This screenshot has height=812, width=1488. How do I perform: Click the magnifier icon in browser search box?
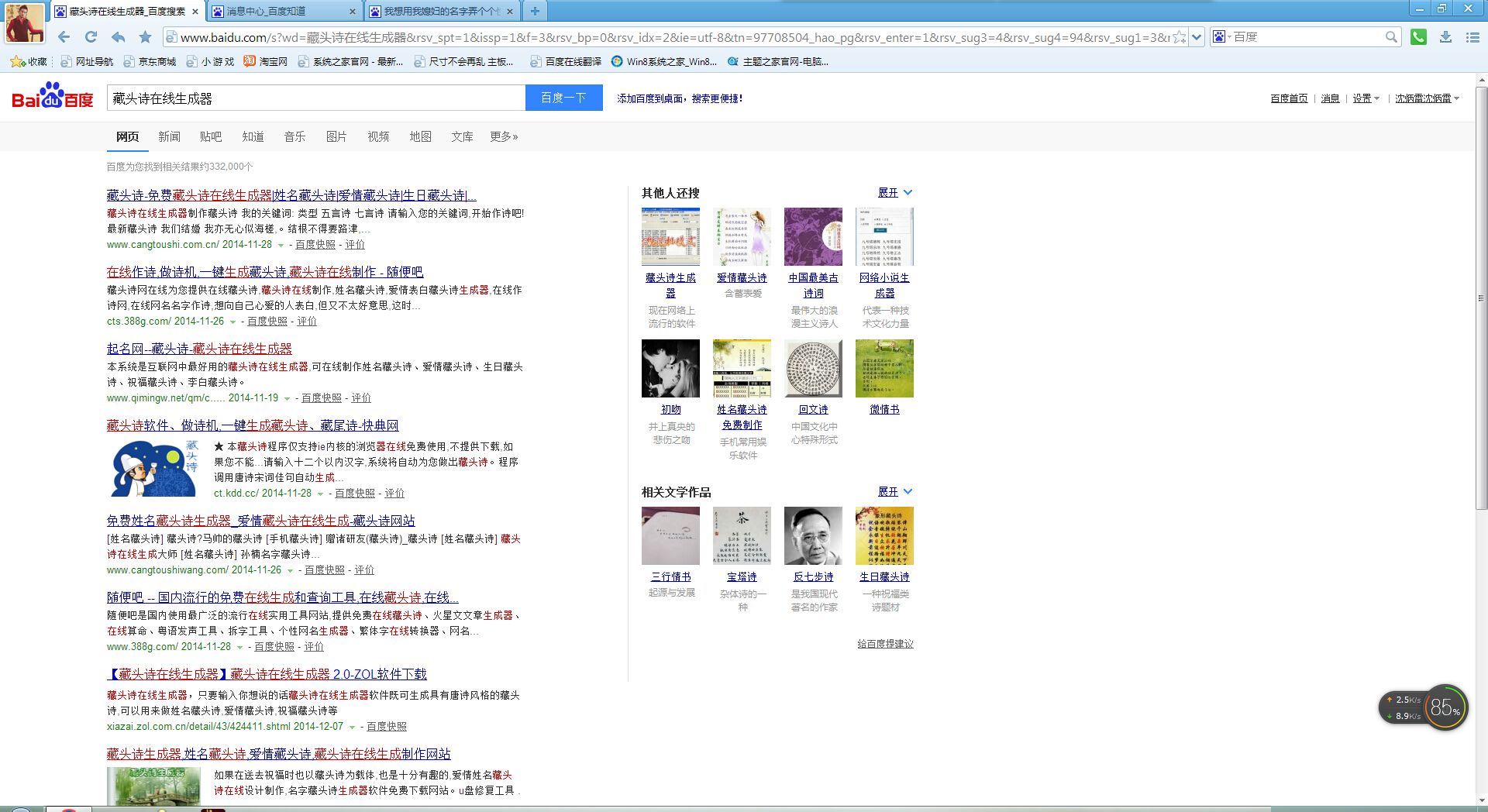[x=1391, y=36]
